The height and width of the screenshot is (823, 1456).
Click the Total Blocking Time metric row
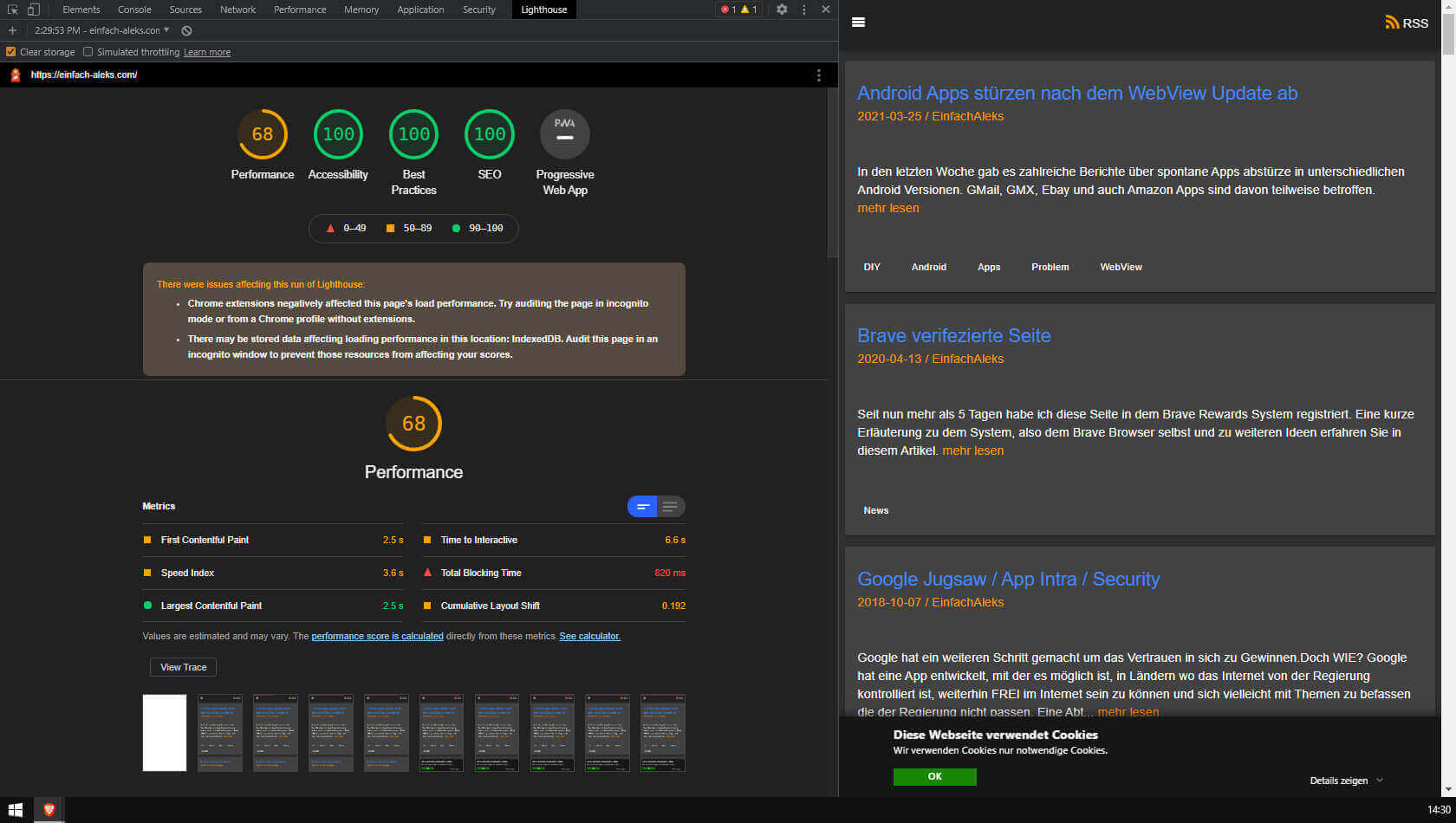coord(554,573)
